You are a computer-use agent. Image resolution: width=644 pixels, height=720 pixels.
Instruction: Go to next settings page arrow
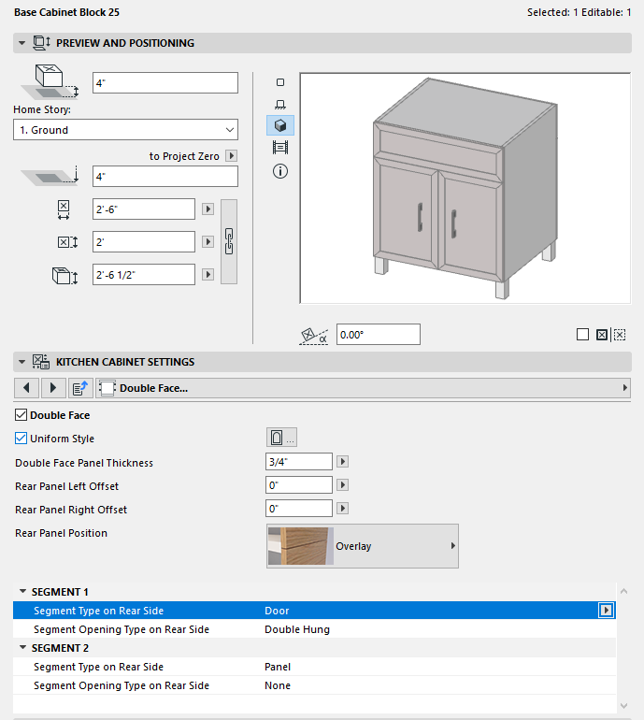click(x=52, y=387)
